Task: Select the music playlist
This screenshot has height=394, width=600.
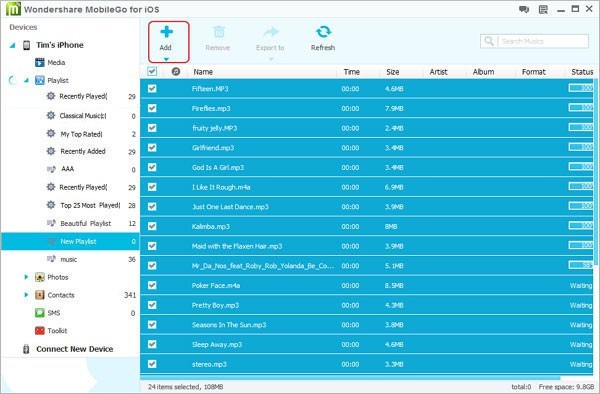Action: tap(68, 259)
